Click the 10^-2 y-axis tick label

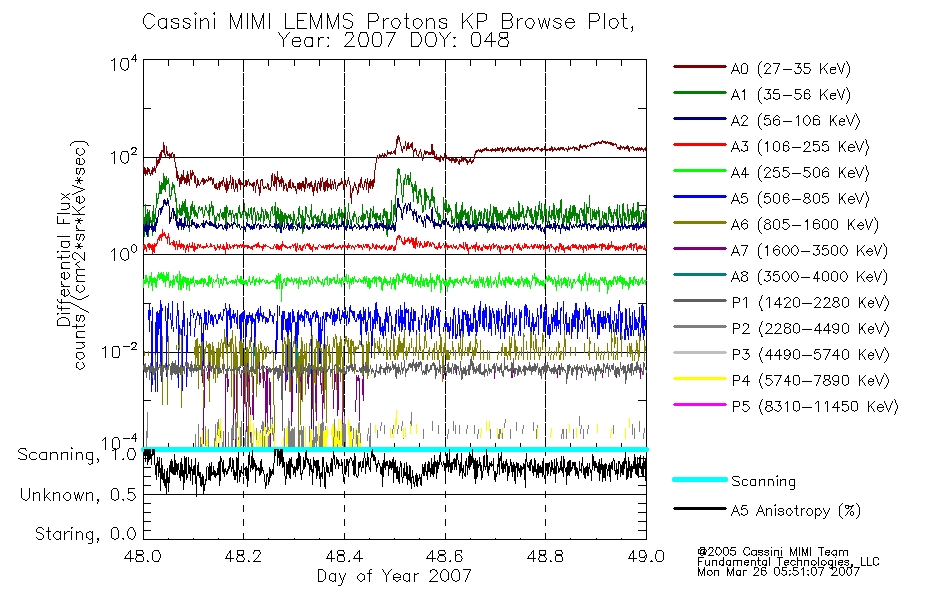[119, 350]
